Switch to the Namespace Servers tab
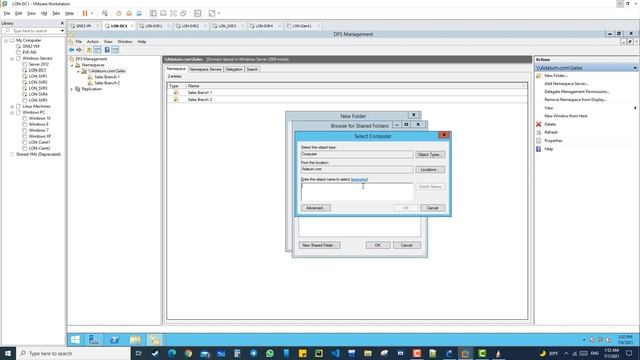Image resolution: width=640 pixels, height=360 pixels. point(205,69)
